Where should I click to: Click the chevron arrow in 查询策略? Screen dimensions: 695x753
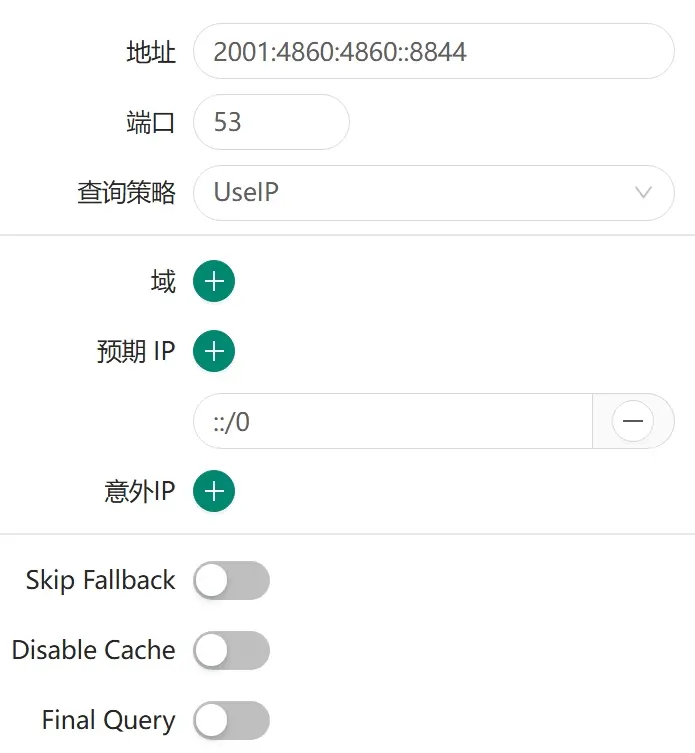coord(644,193)
